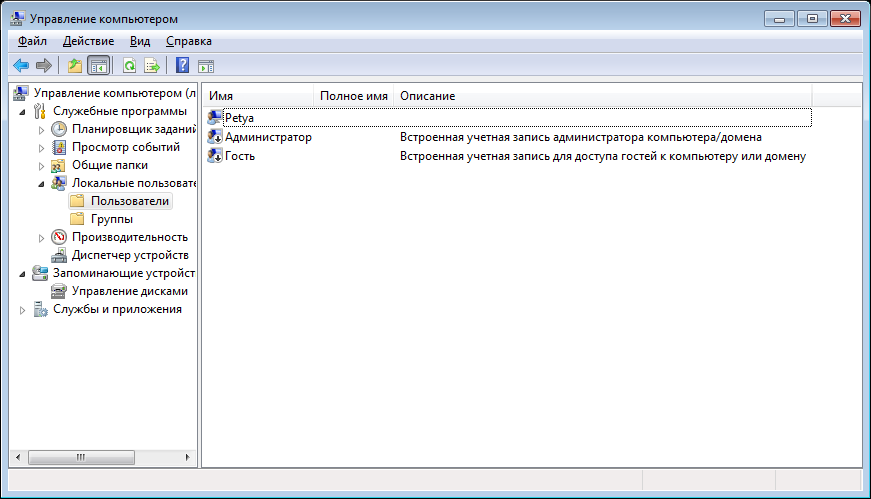The height and width of the screenshot is (499, 871).
Task: Click the Гость account icon
Action: (214, 156)
